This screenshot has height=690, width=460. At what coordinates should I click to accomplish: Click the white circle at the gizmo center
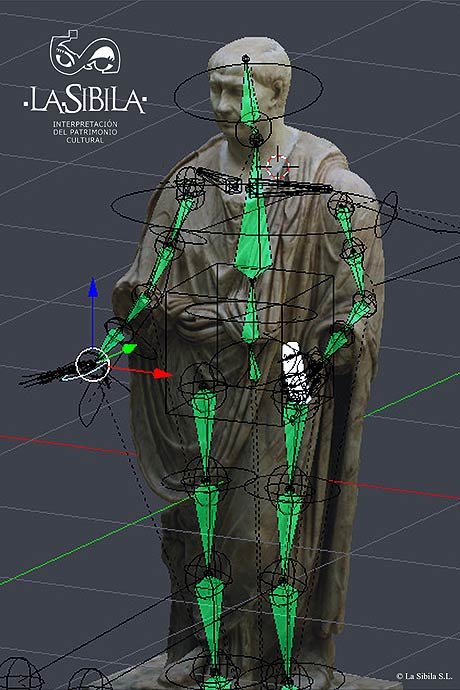pos(92,364)
